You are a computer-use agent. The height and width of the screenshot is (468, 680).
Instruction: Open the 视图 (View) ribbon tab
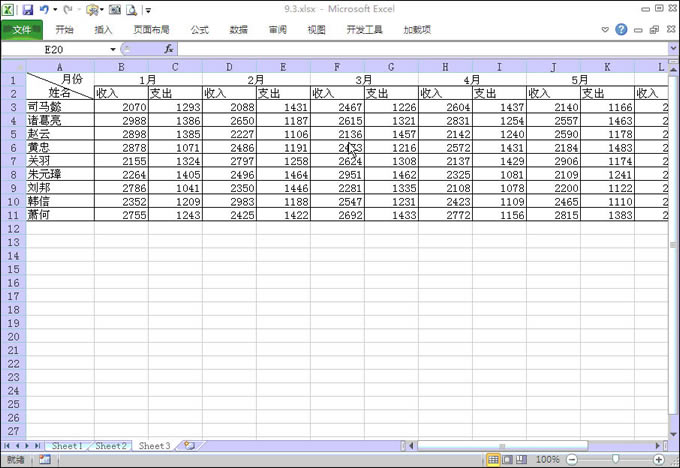317,29
